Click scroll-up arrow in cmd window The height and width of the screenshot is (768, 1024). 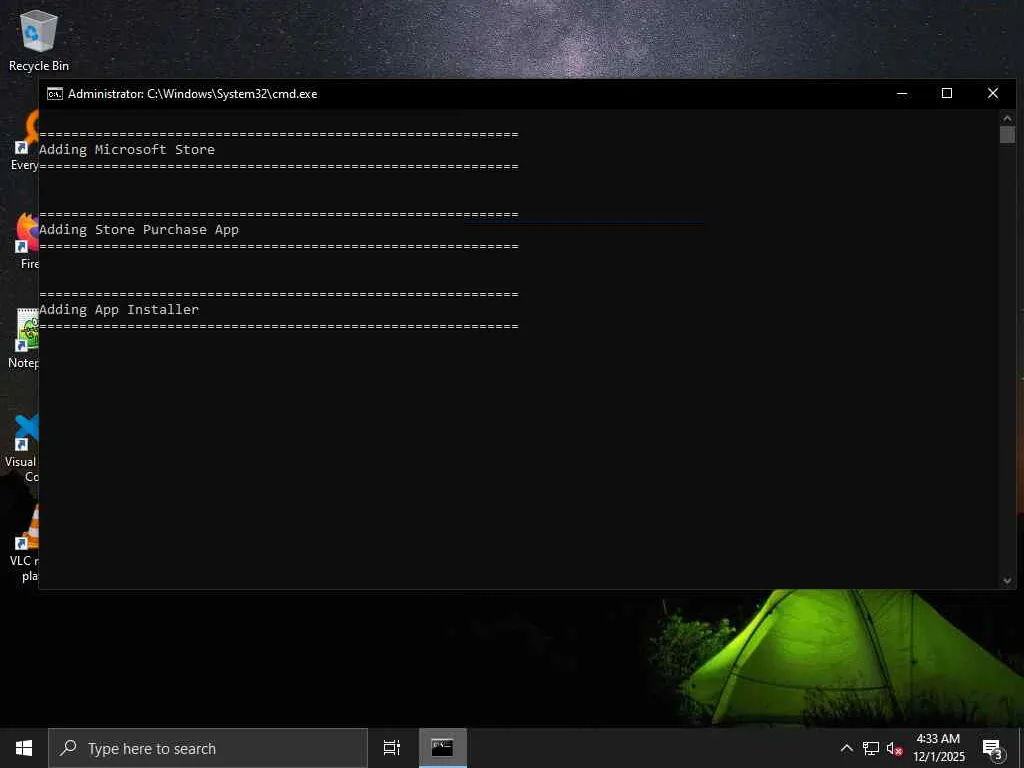pyautogui.click(x=1007, y=118)
